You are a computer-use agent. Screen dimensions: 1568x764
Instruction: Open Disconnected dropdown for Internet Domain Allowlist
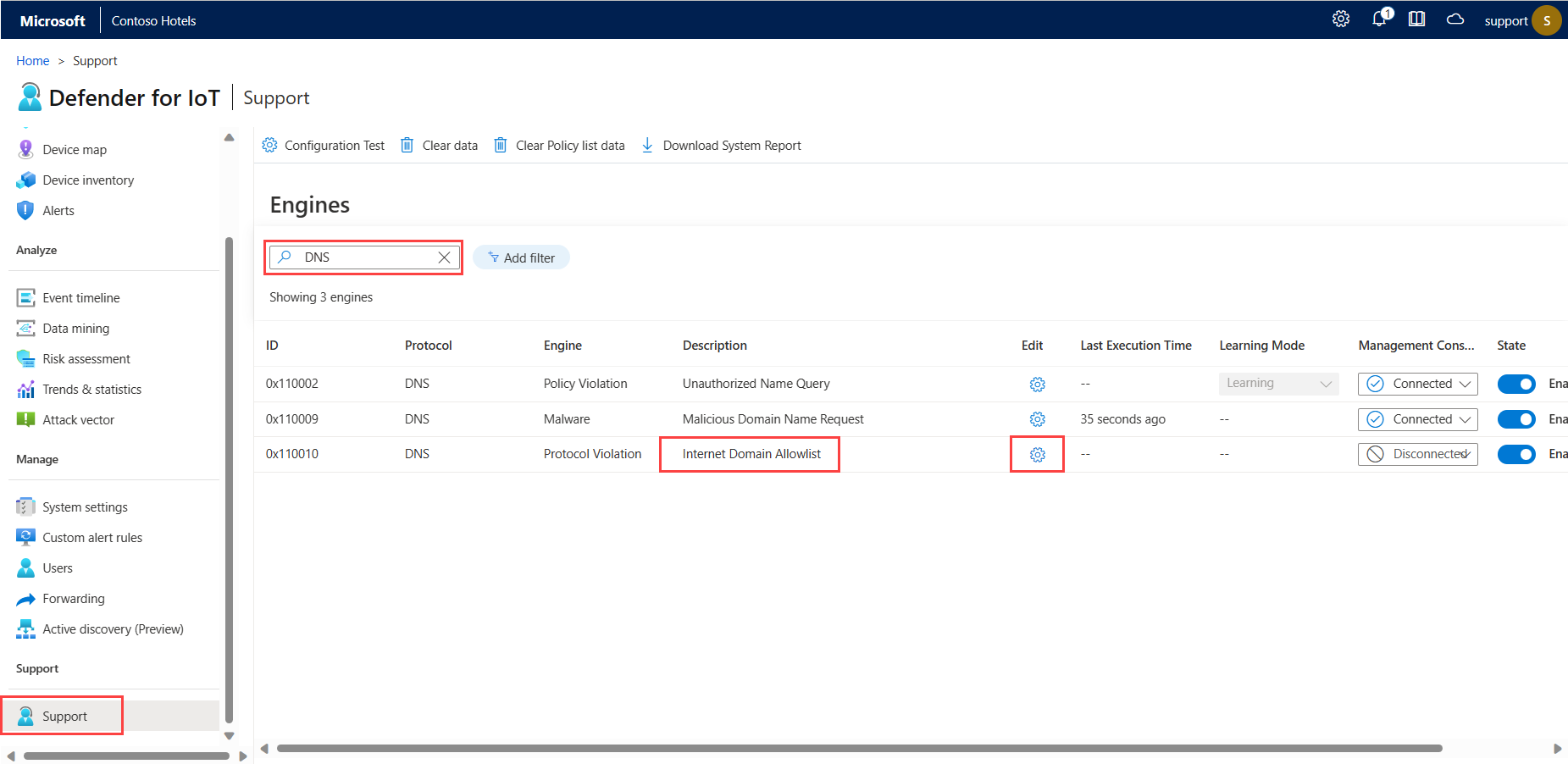1418,454
